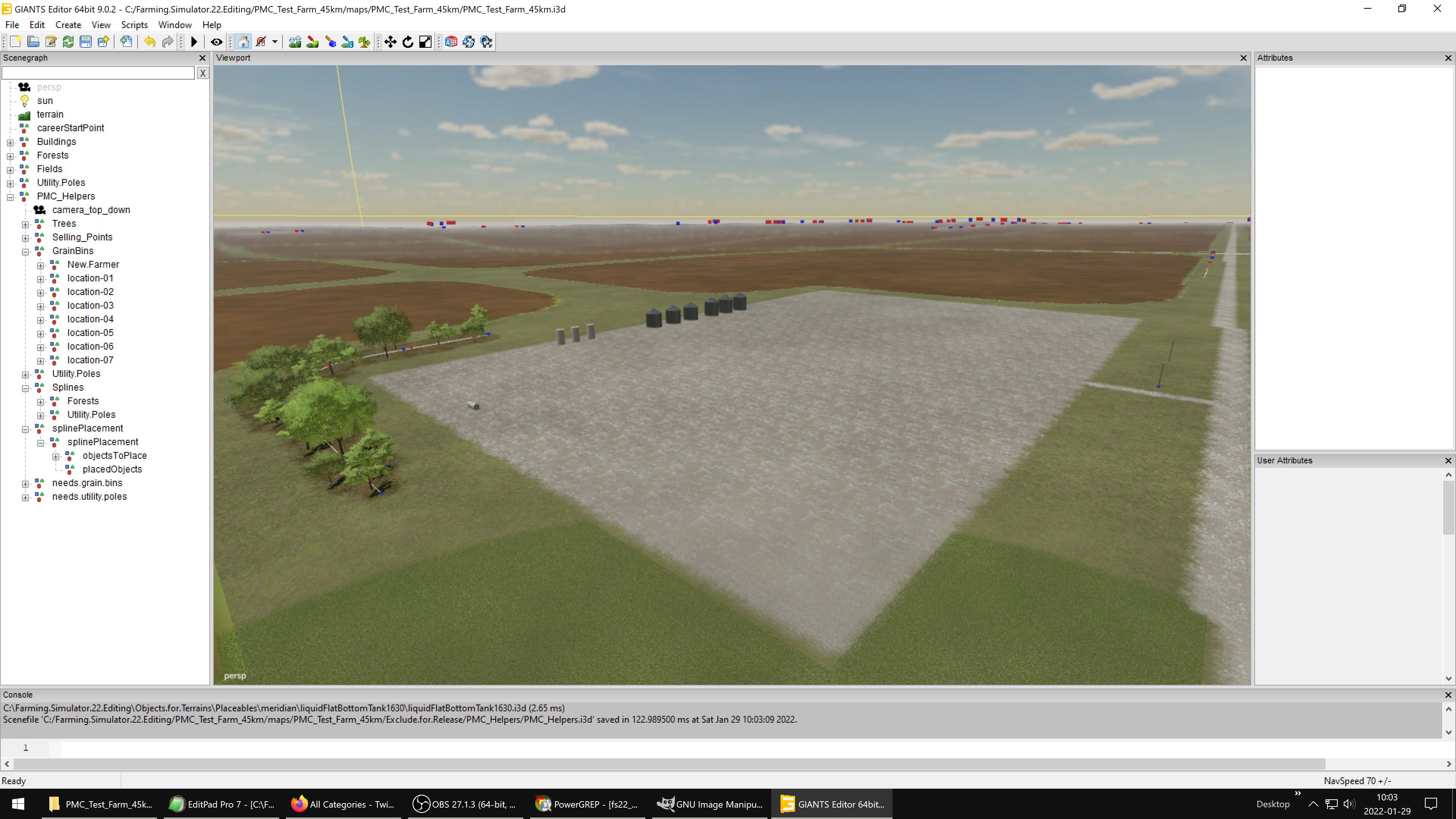This screenshot has height=819, width=1456.
Task: Click the green reload arrows icon
Action: click(x=68, y=42)
